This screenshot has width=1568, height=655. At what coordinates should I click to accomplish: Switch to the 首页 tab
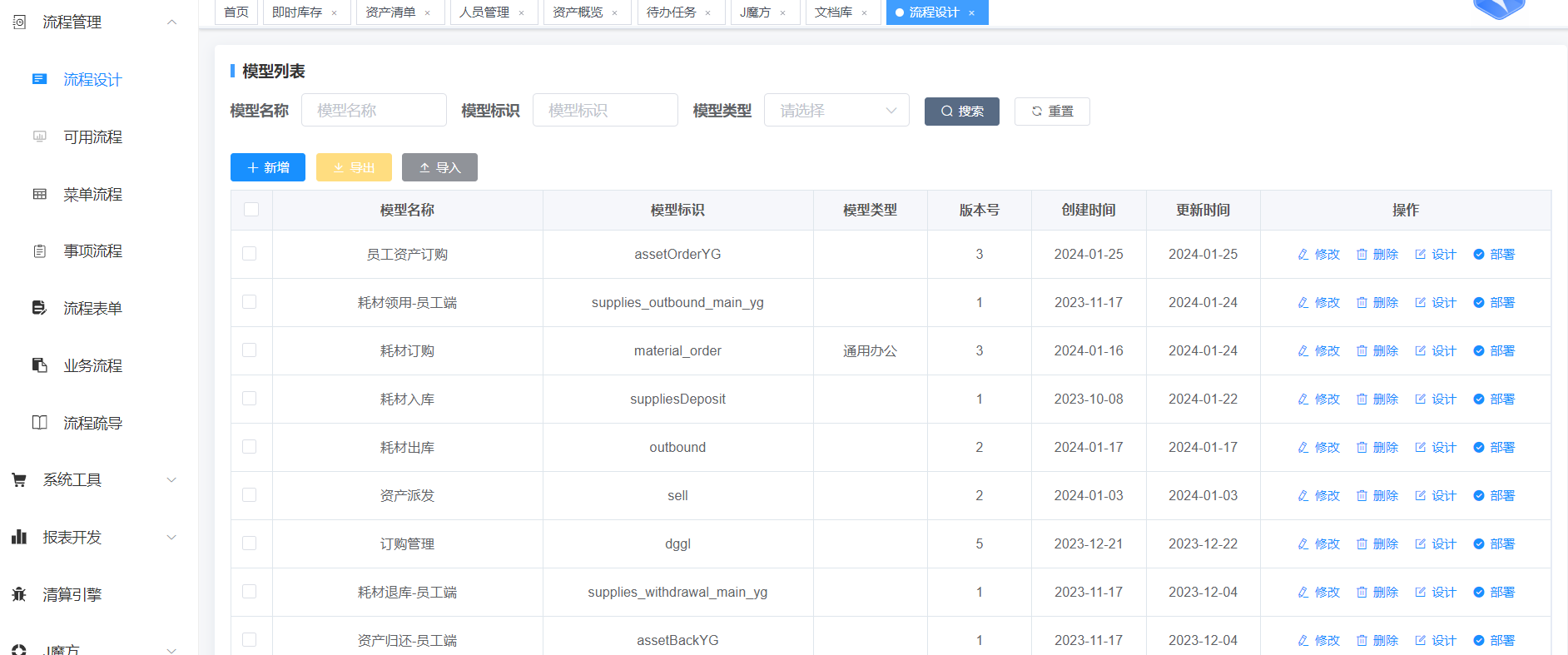point(236,12)
